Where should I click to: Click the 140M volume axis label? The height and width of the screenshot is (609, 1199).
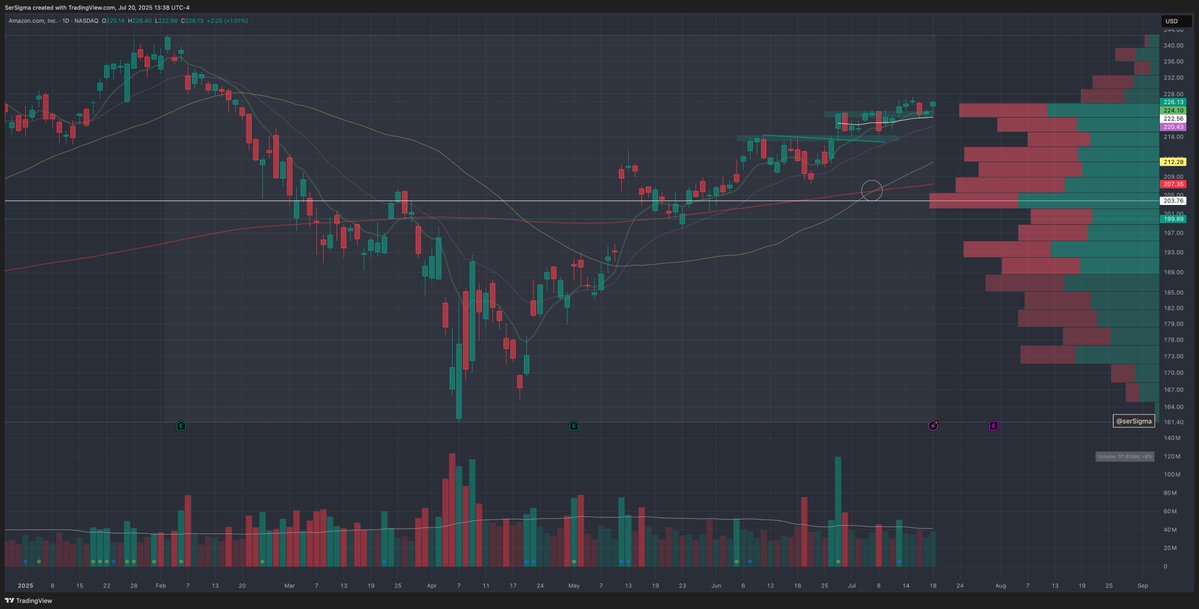[x=1172, y=438]
